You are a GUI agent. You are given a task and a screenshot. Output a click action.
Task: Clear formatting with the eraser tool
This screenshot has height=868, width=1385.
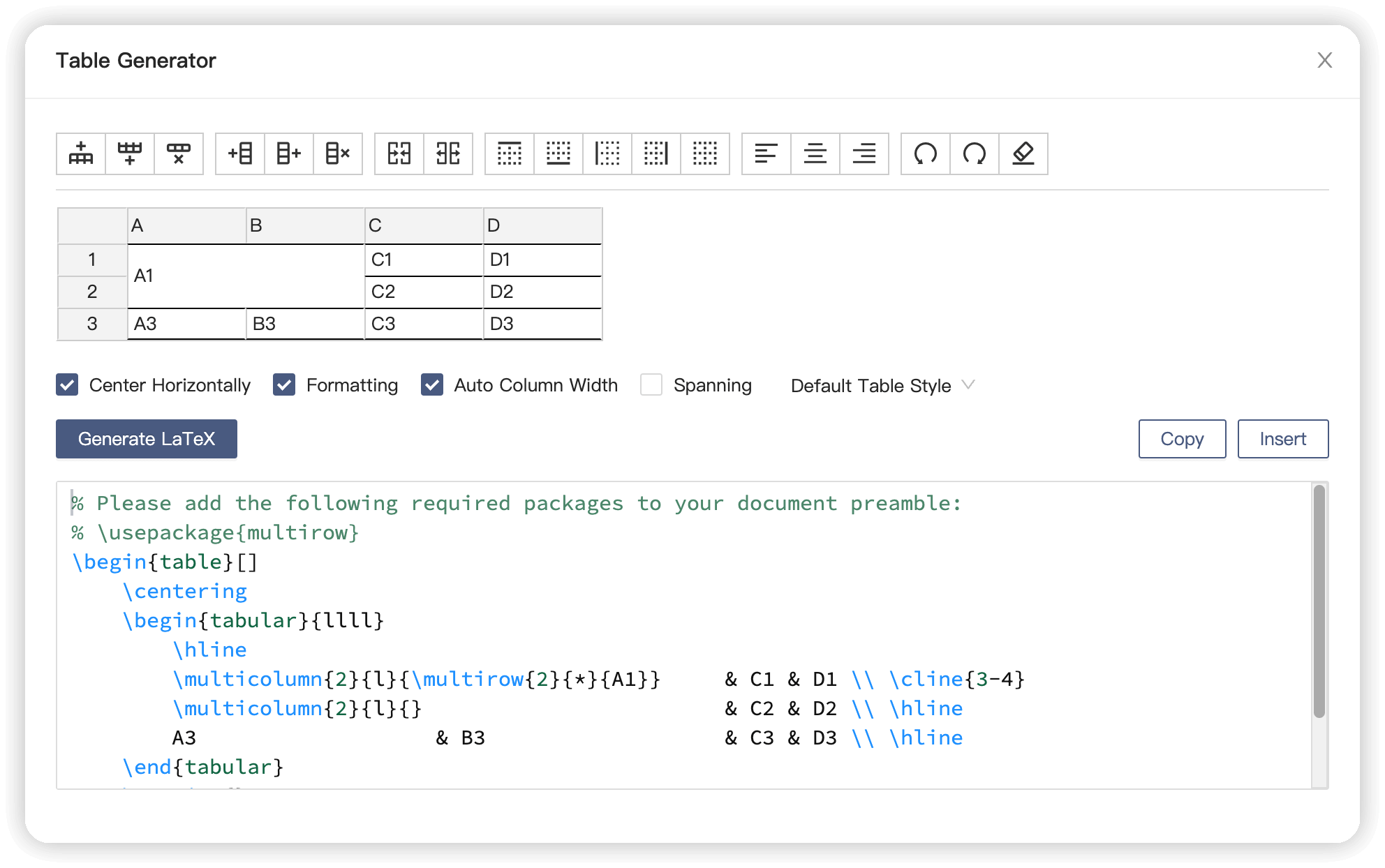pos(1023,154)
